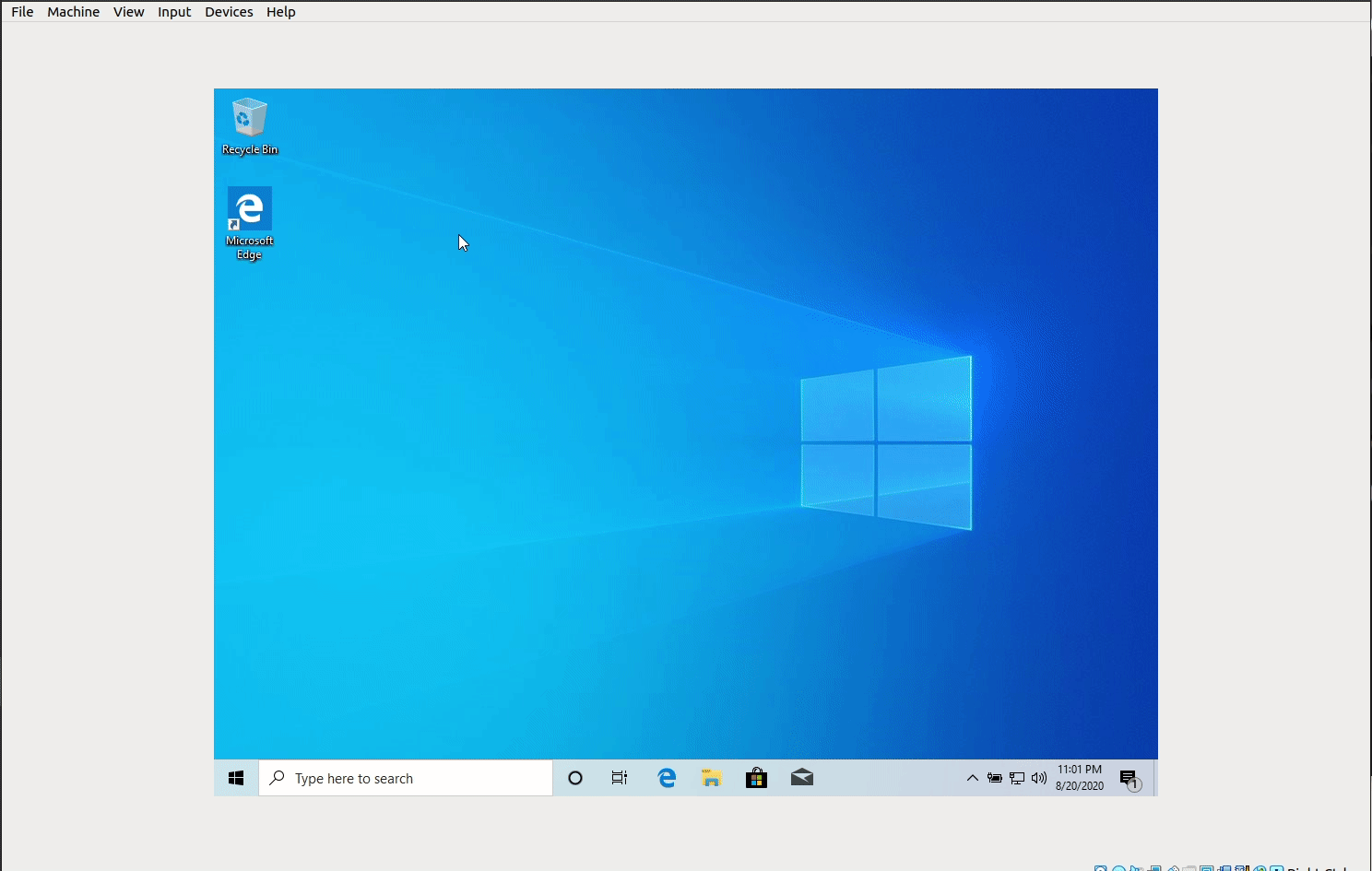Viewport: 1372px width, 871px height.
Task: Open File Explorer from the taskbar
Action: tap(711, 778)
